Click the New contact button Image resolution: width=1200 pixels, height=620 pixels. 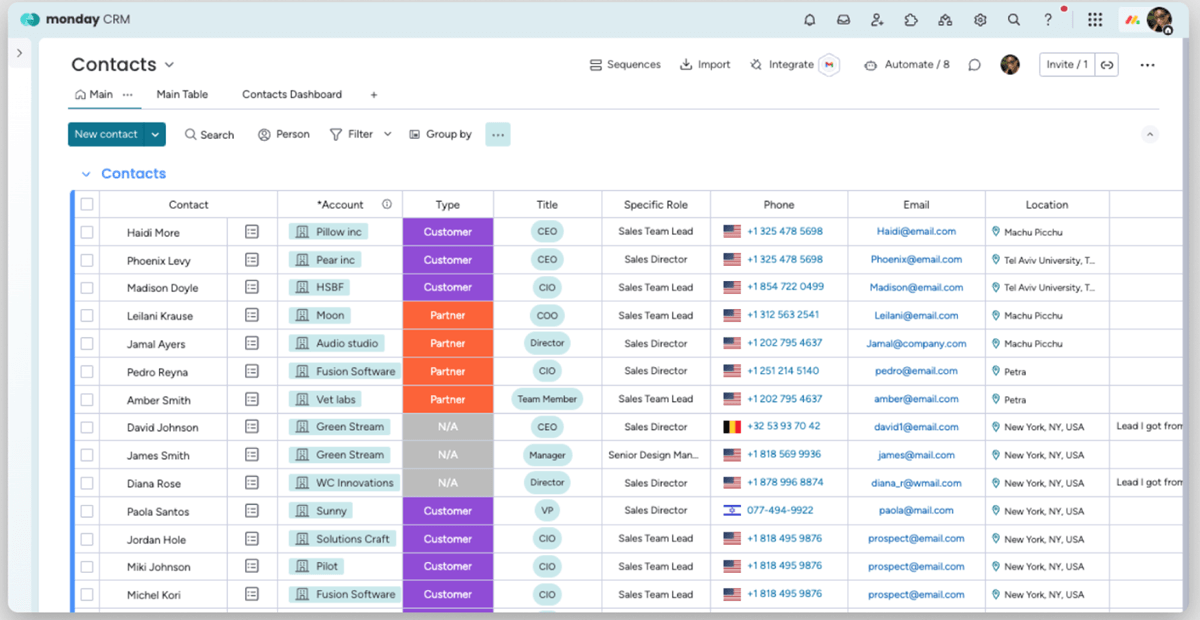106,134
